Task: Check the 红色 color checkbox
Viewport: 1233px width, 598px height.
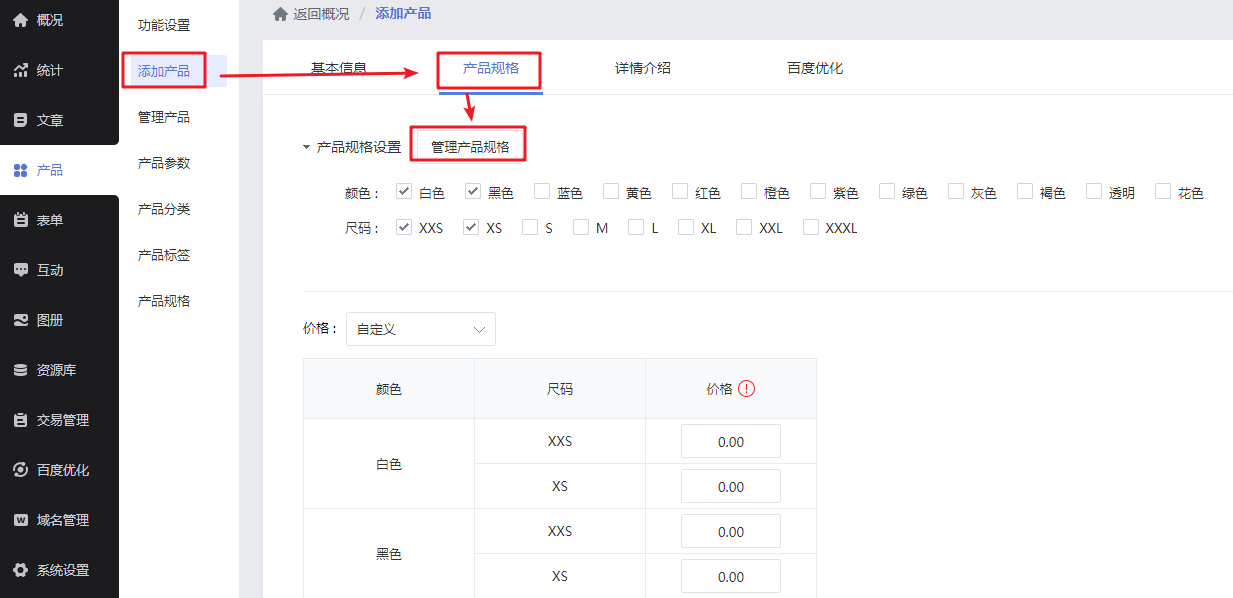Action: click(x=680, y=191)
